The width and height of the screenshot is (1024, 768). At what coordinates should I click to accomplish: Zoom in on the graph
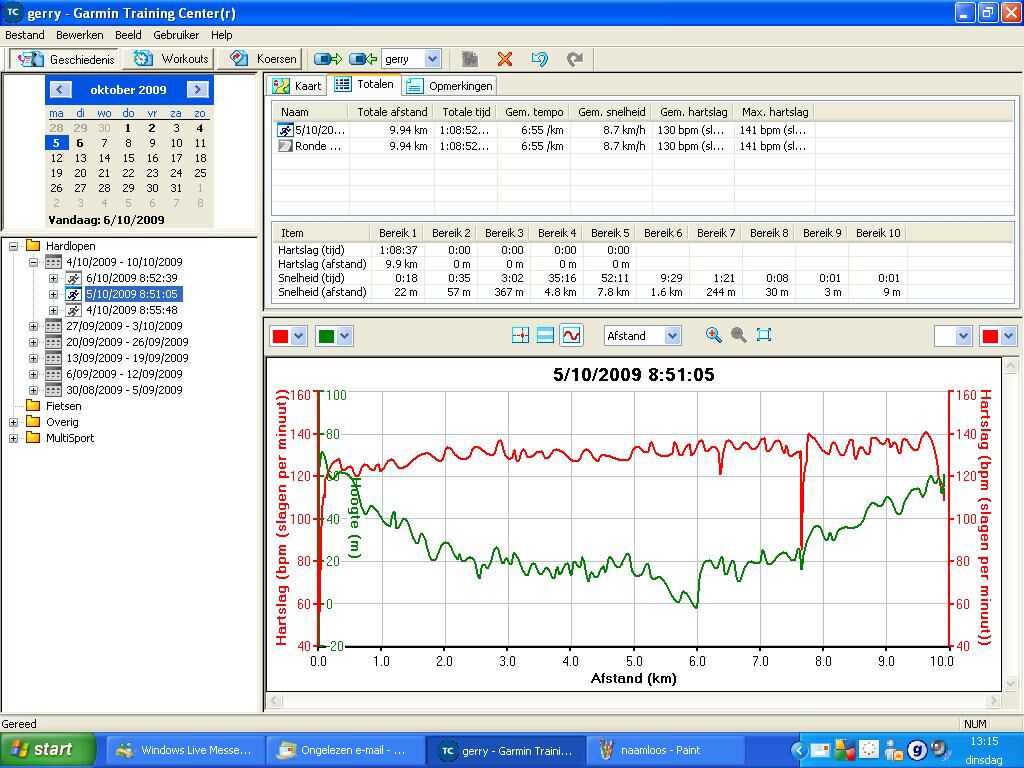pyautogui.click(x=713, y=335)
